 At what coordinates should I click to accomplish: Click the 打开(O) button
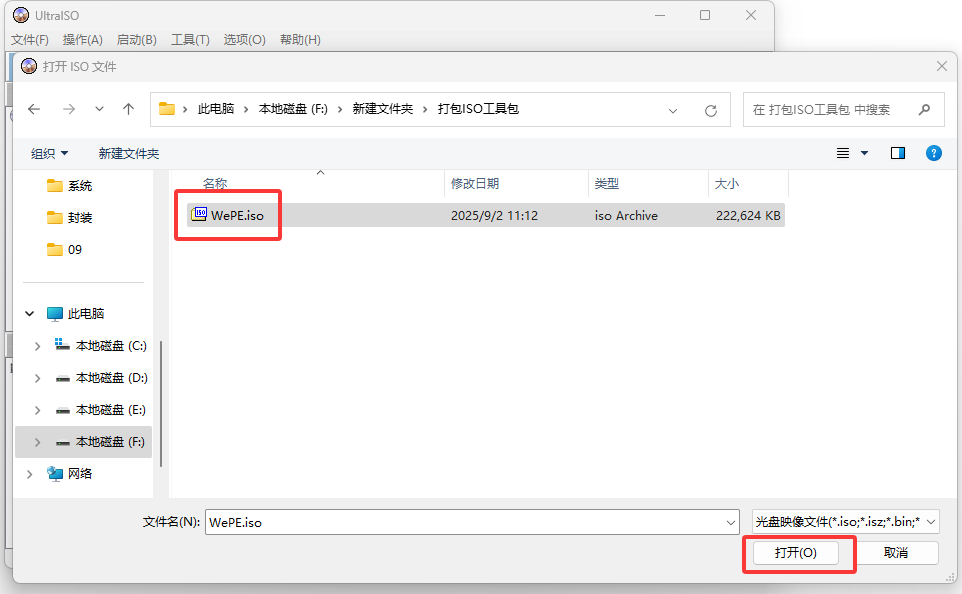pos(798,552)
